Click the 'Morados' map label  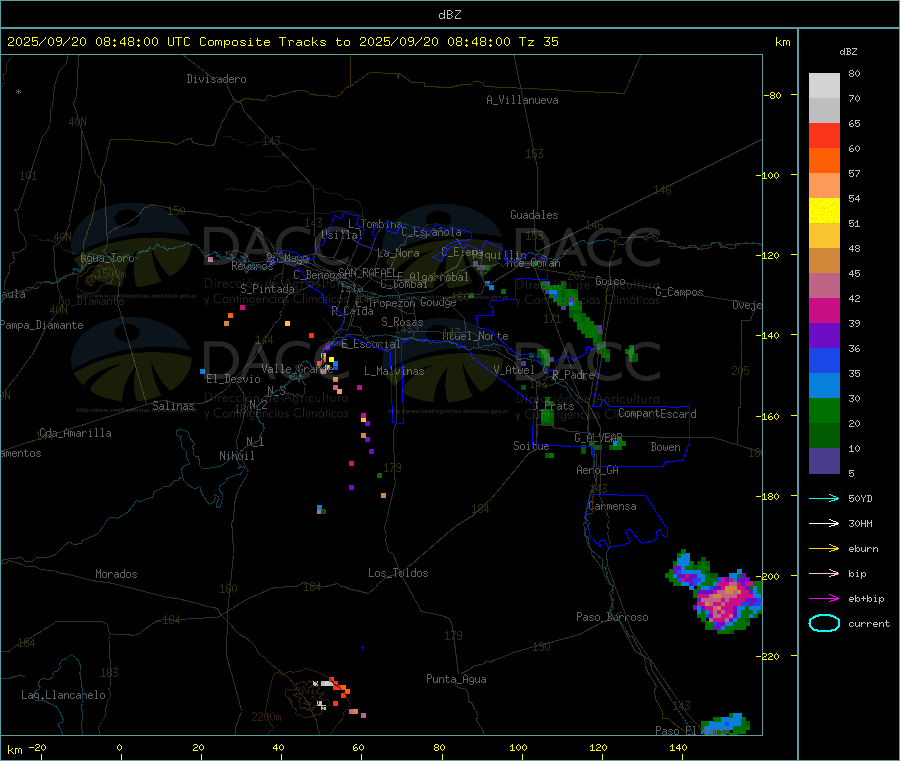pos(116,574)
